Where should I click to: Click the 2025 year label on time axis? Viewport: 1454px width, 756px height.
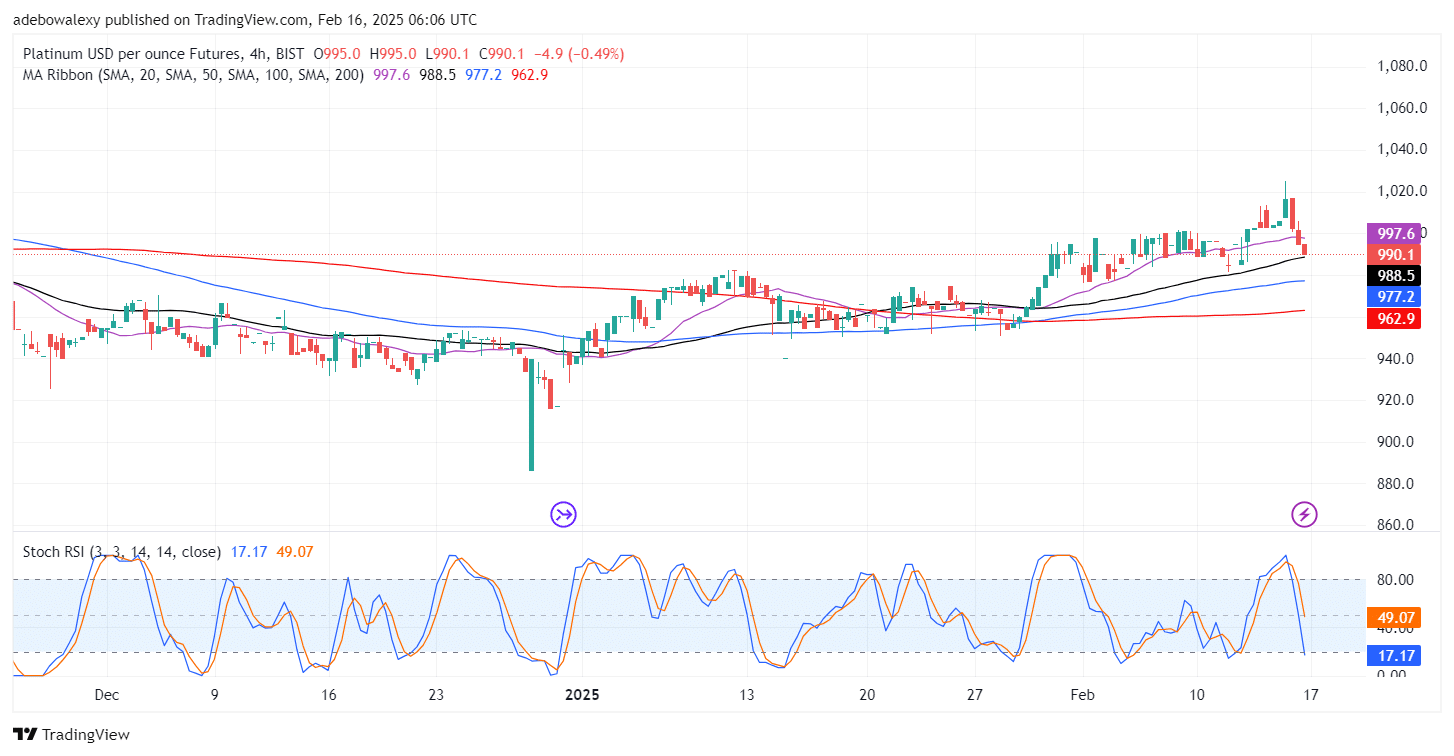coord(582,695)
